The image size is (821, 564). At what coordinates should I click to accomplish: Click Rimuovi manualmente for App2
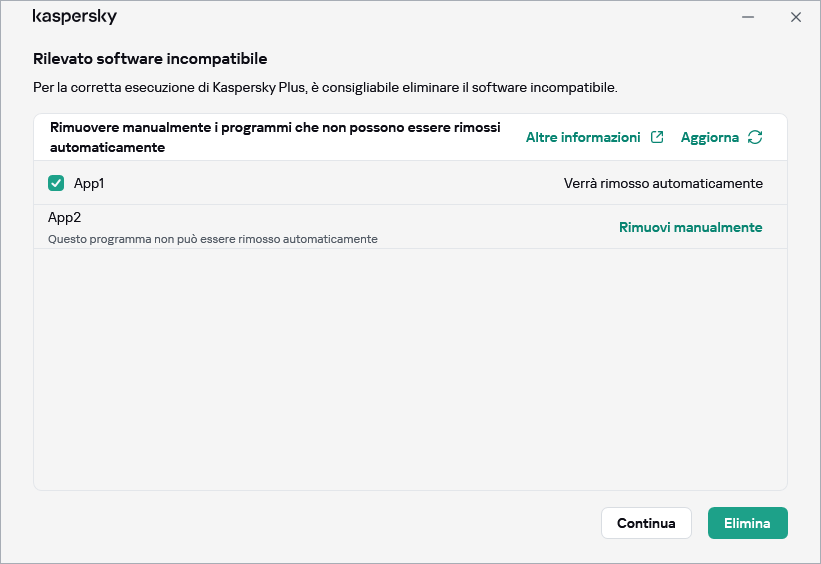(x=690, y=227)
